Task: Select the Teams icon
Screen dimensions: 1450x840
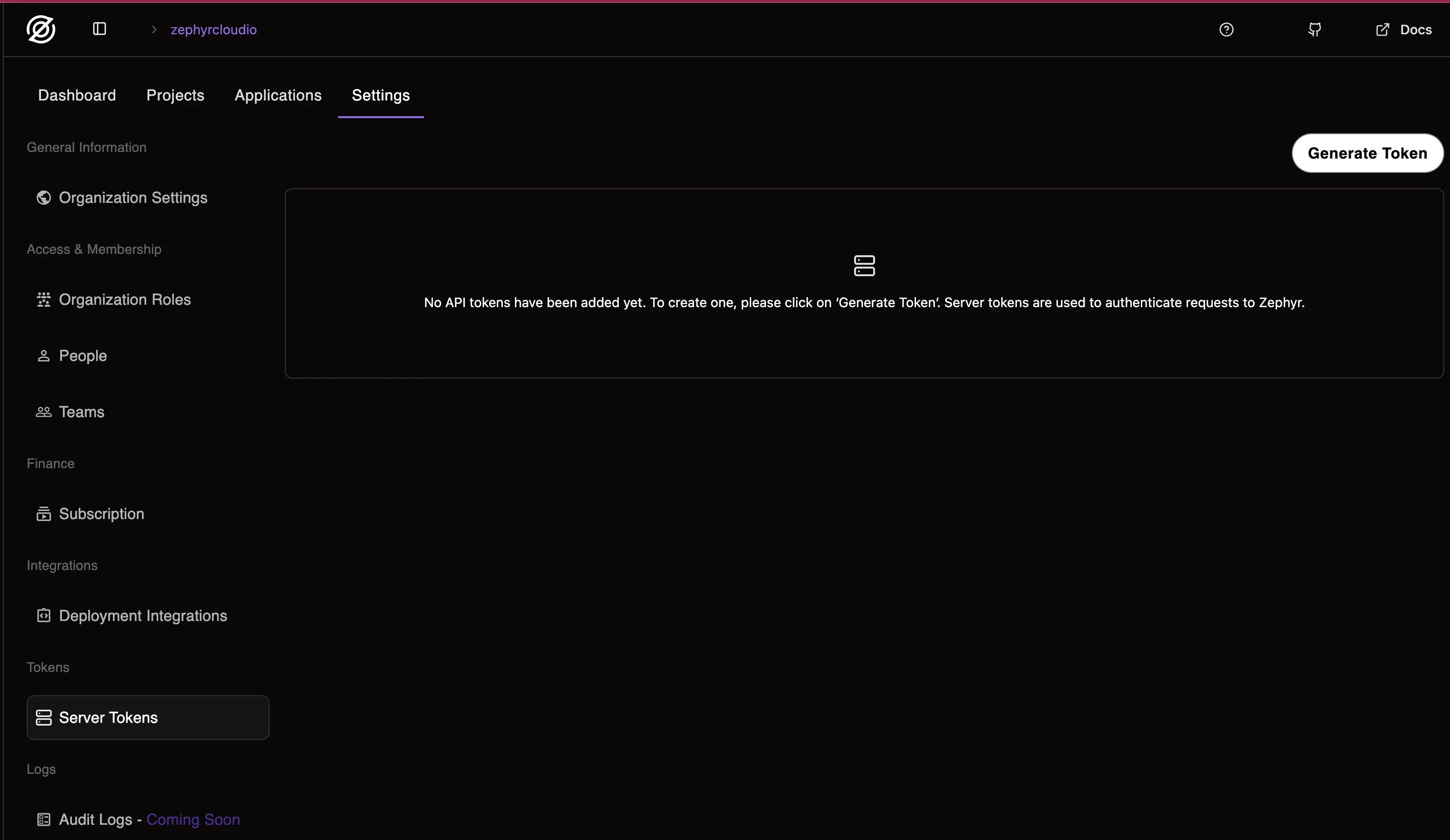Action: click(43, 412)
